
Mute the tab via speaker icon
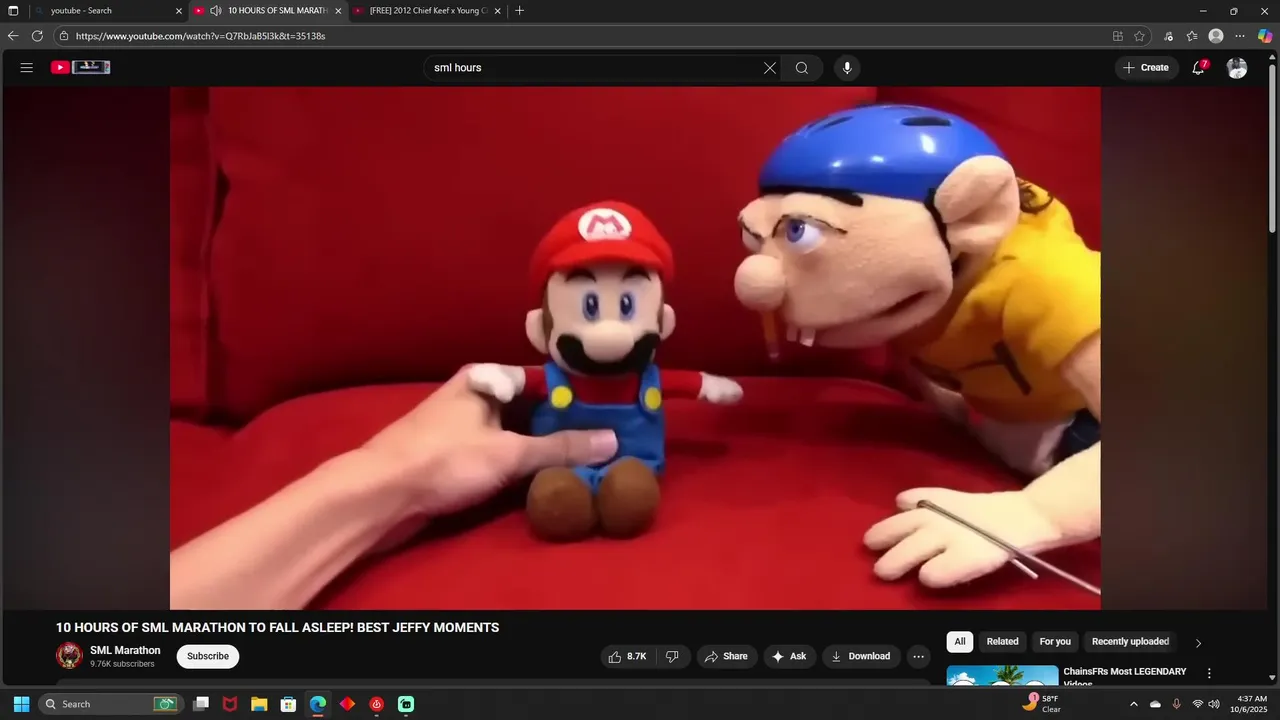(216, 11)
